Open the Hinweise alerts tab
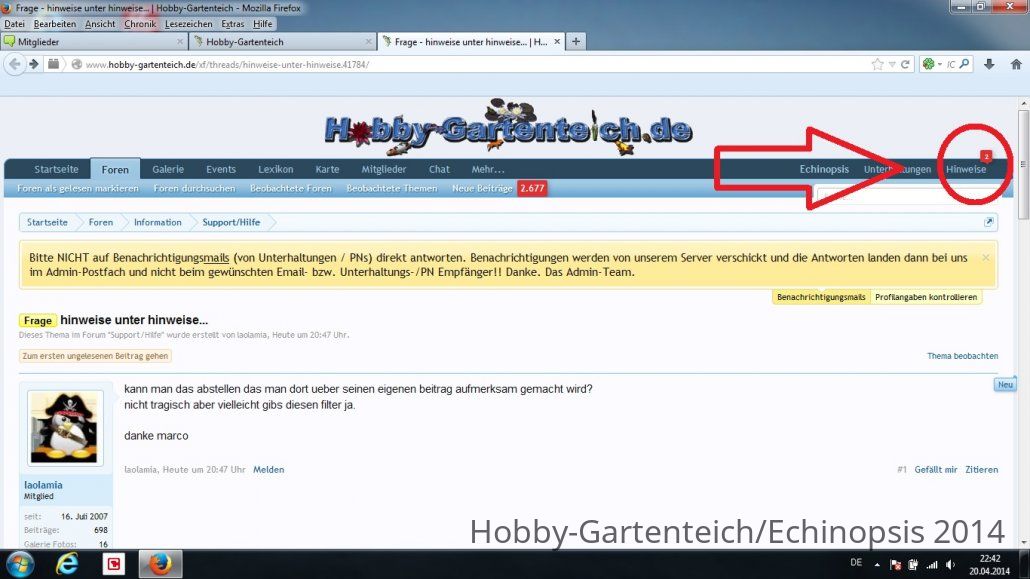The height and width of the screenshot is (579, 1030). tap(966, 169)
